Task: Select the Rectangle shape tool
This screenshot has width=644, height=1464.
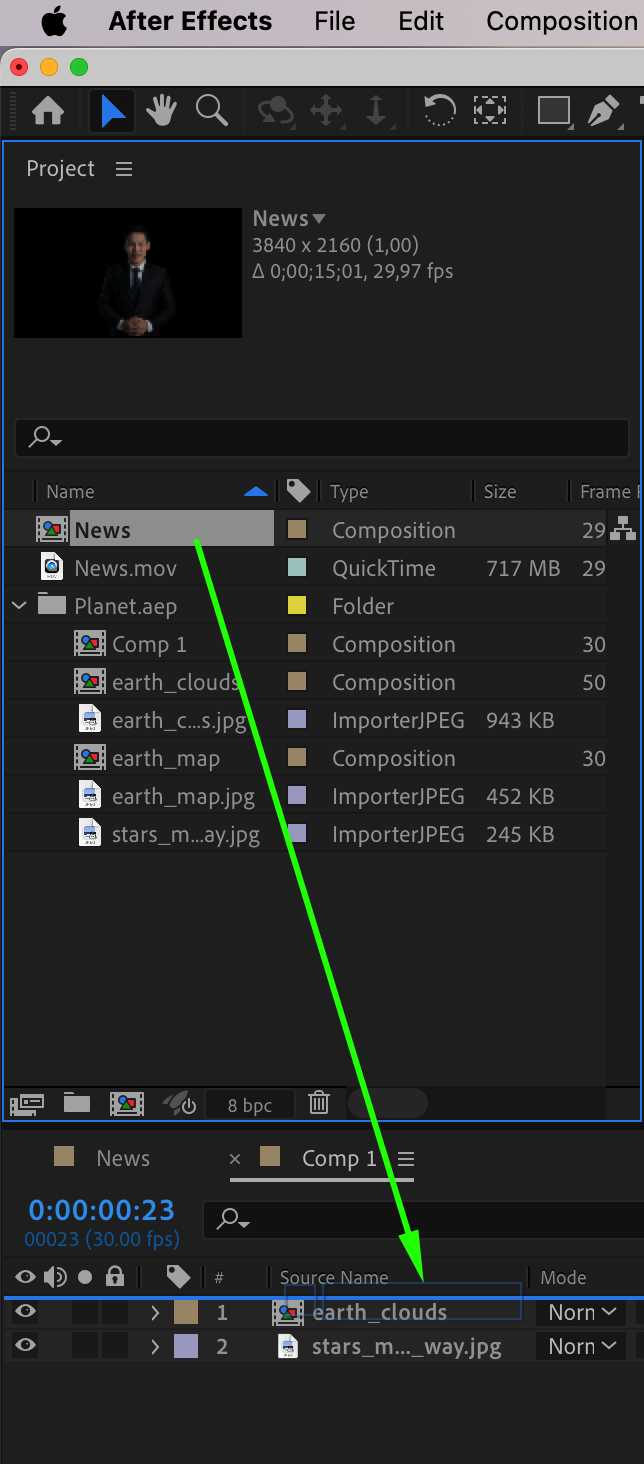Action: point(553,111)
